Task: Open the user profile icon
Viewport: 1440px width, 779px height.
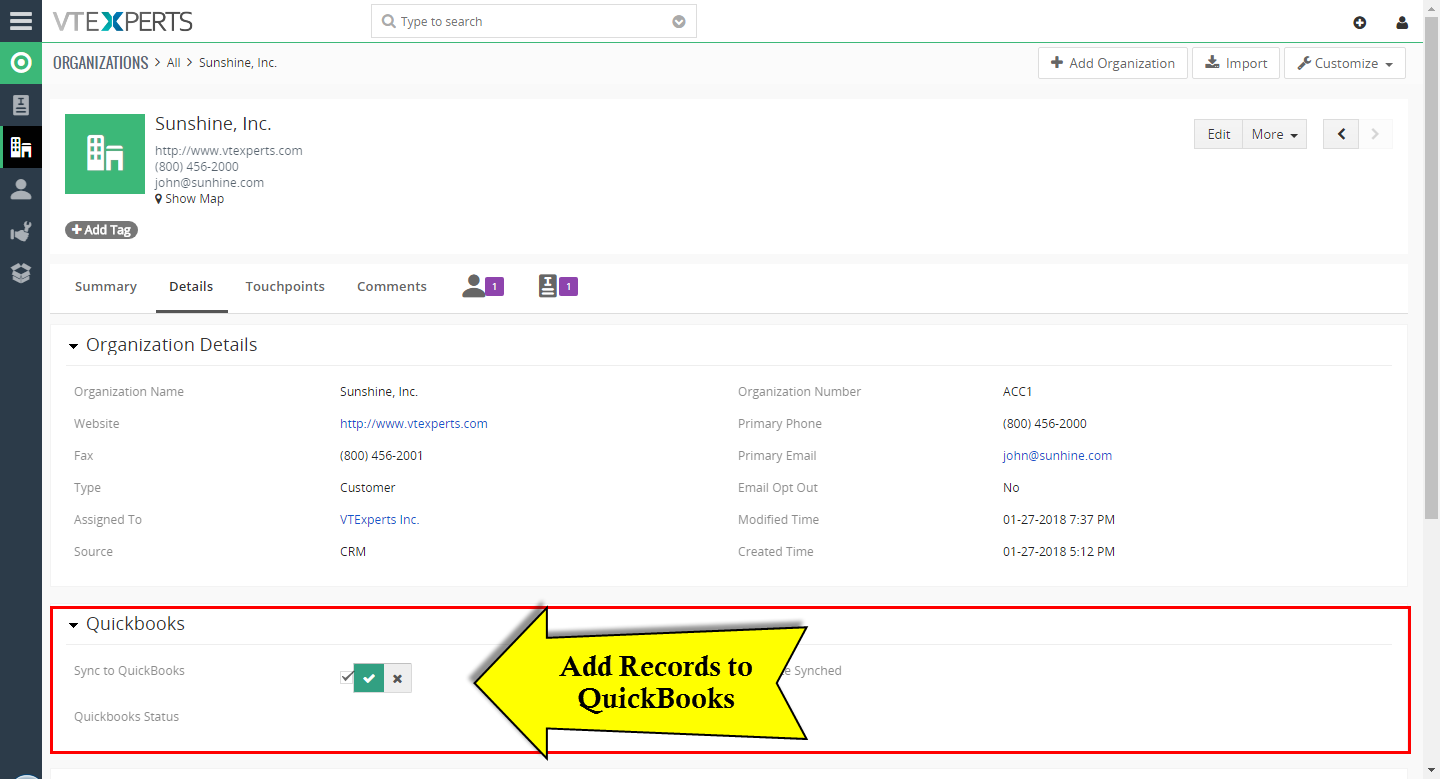Action: [x=1402, y=22]
